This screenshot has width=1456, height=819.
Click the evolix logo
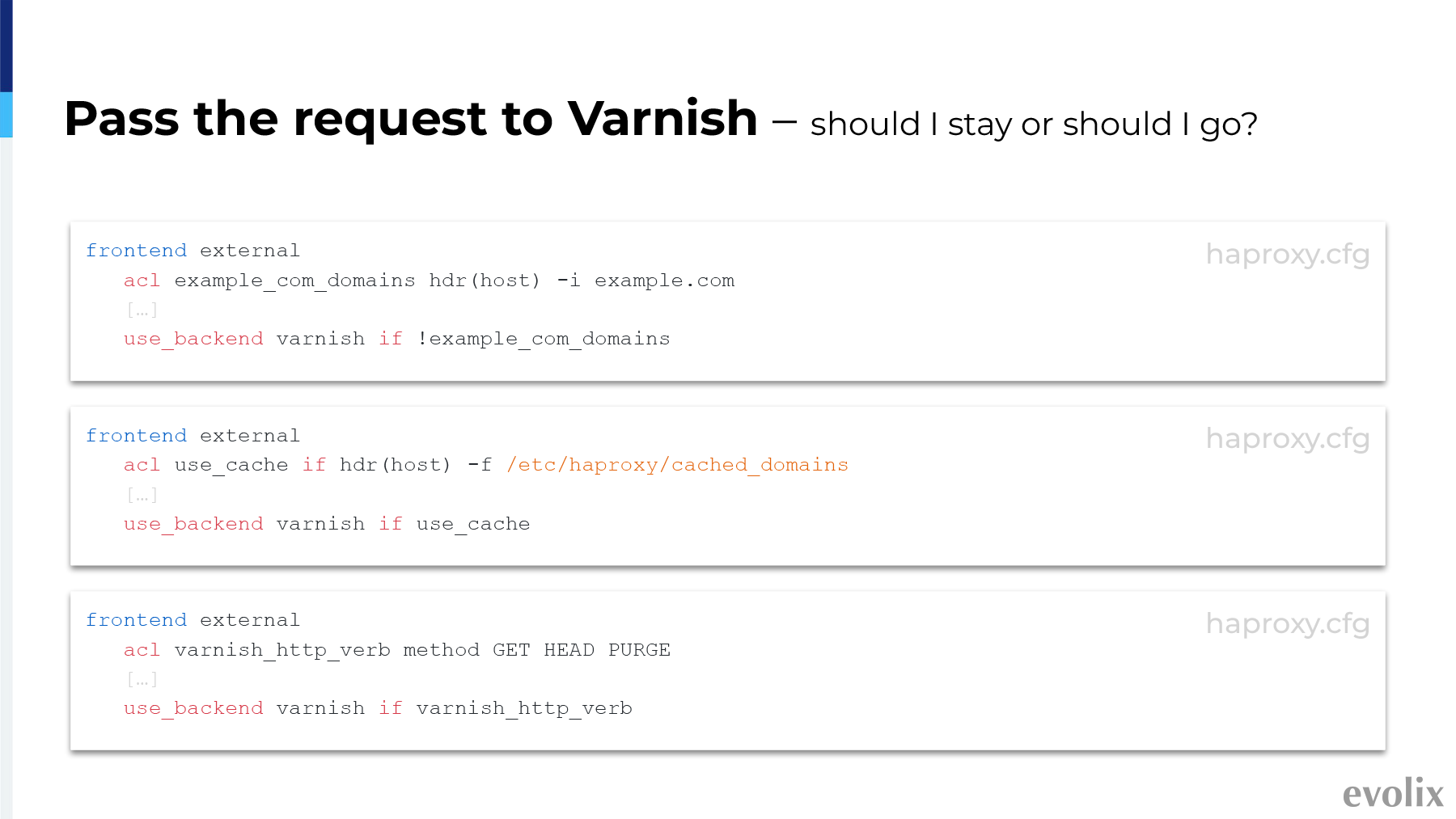pos(1393,793)
